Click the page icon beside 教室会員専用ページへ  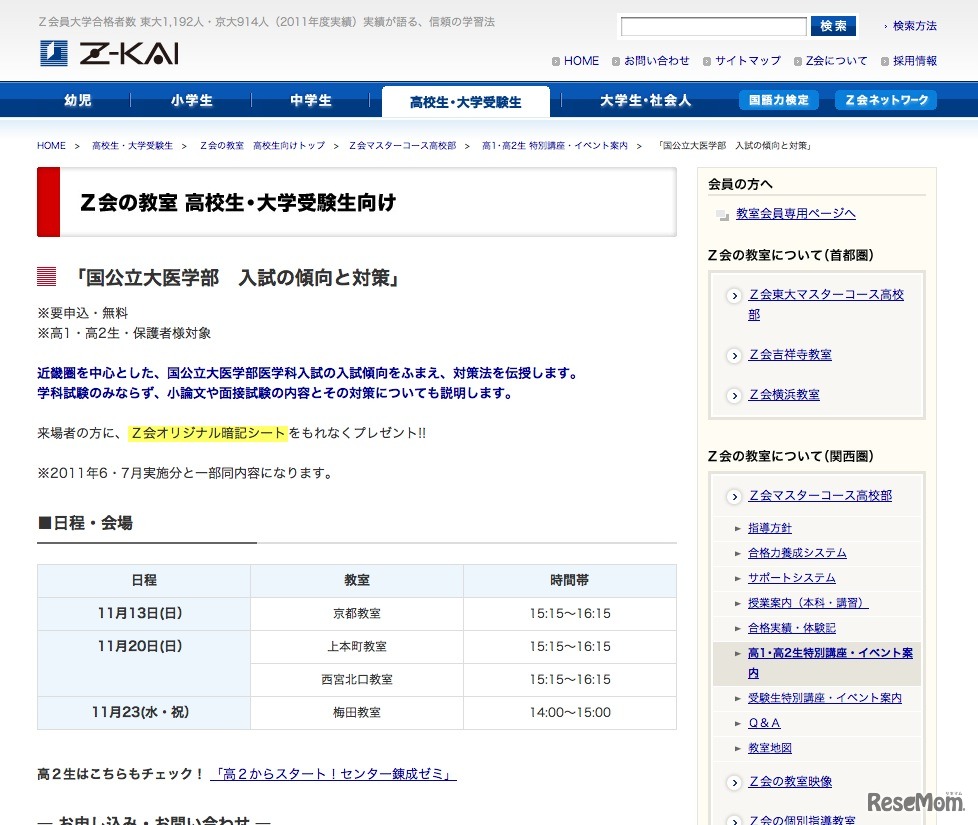coord(722,214)
